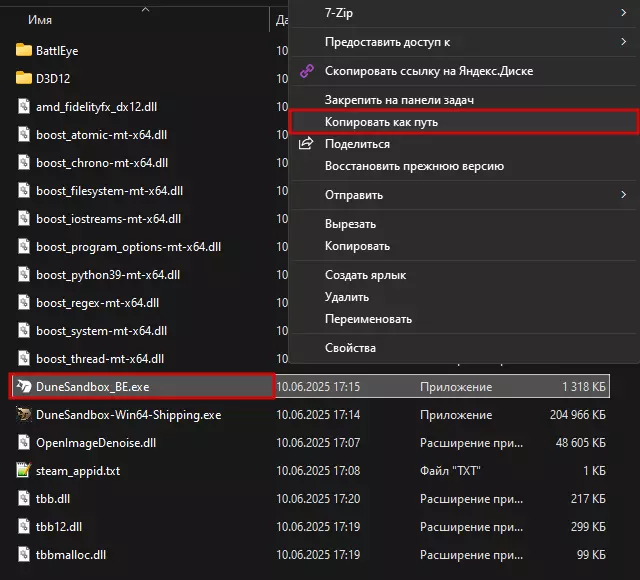Click the DuneSandbox-Win64-Shipping.exe icon
This screenshot has width=640, height=580.
[25, 414]
